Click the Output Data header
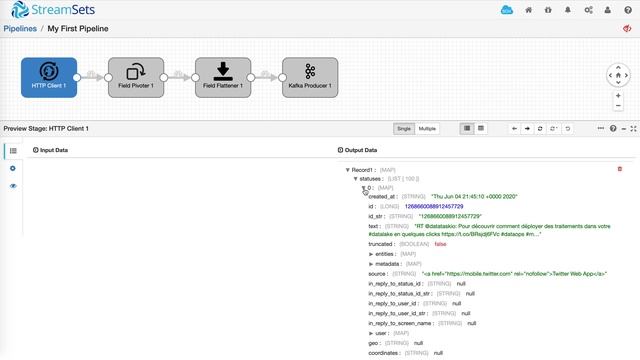 tap(357, 150)
